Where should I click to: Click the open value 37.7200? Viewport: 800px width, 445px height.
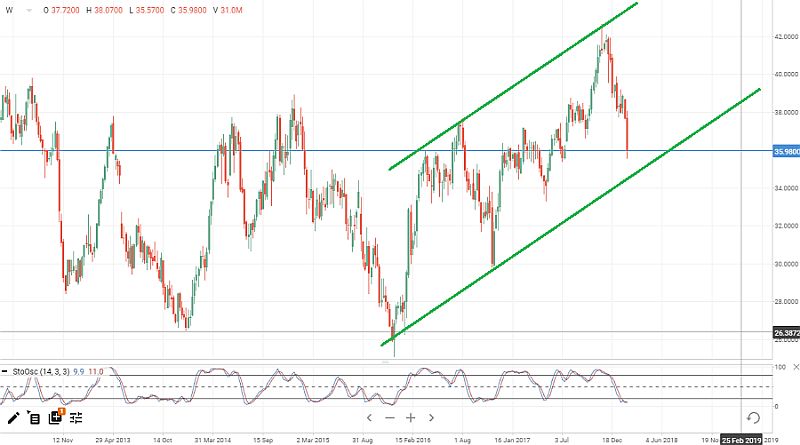point(65,10)
